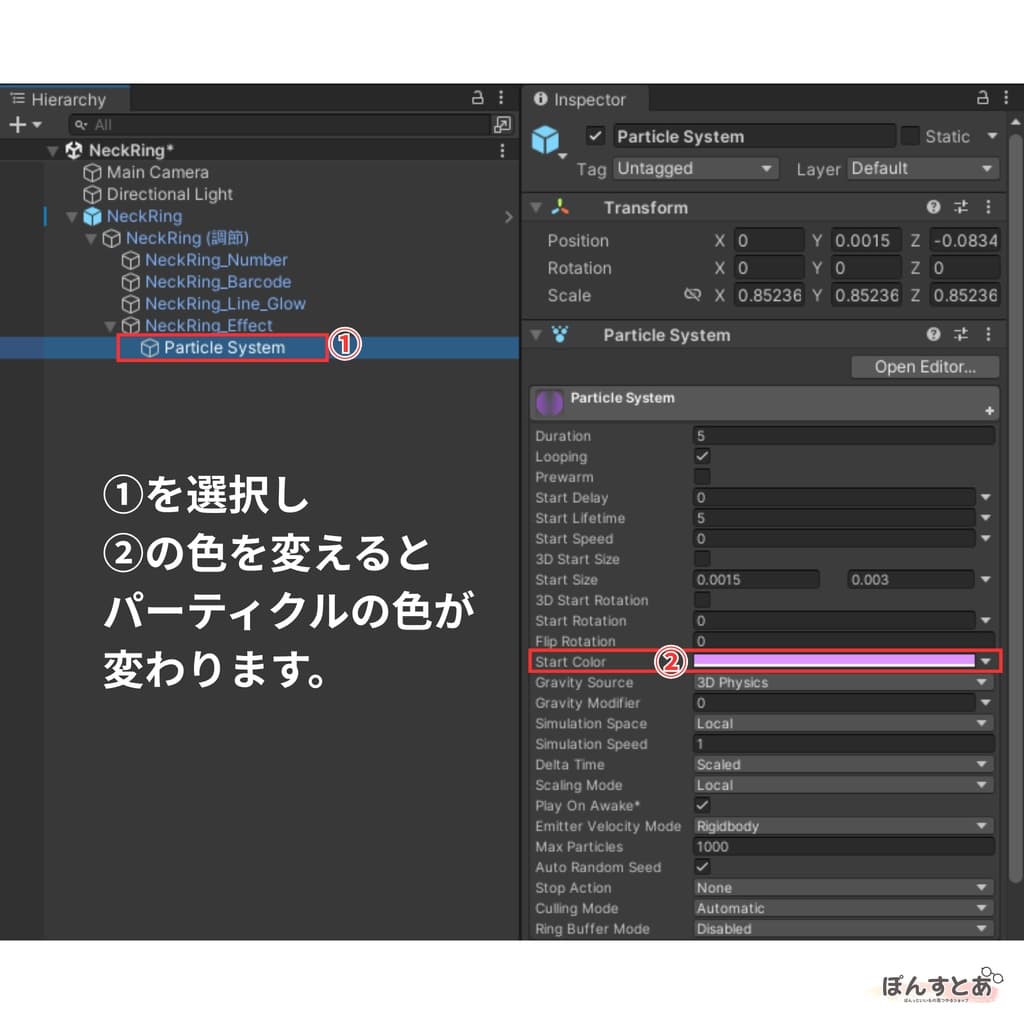Open Particle System component three-dot menu

988,334
